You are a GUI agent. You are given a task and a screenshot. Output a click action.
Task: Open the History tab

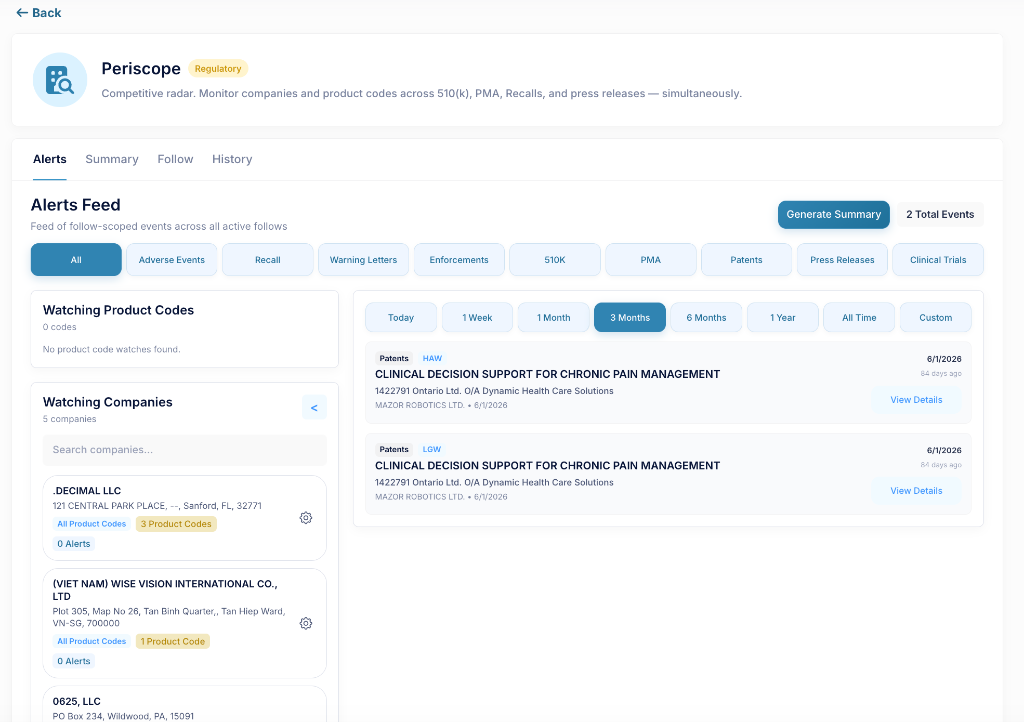[x=232, y=159]
